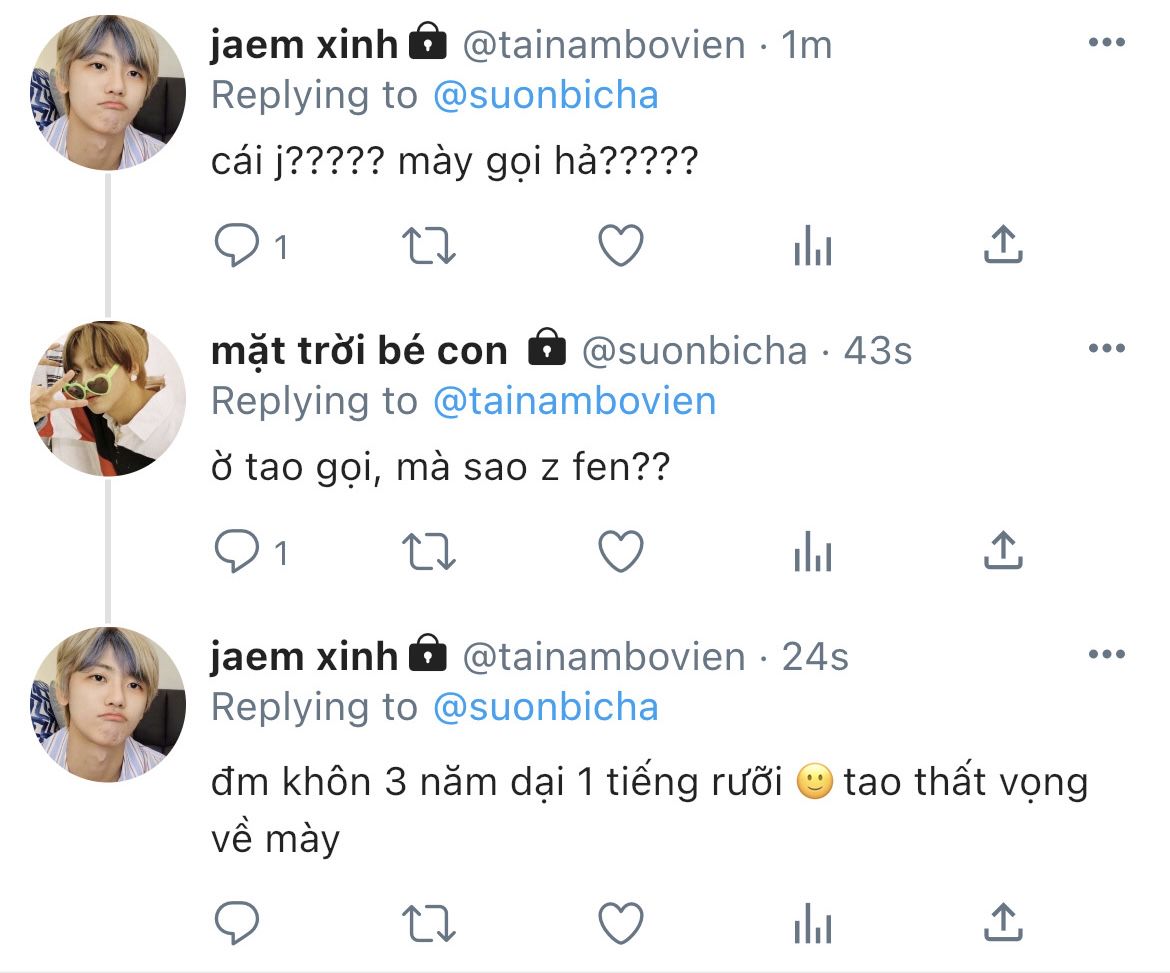
Task: Open mặt trời bé con profile picture
Action: point(108,398)
